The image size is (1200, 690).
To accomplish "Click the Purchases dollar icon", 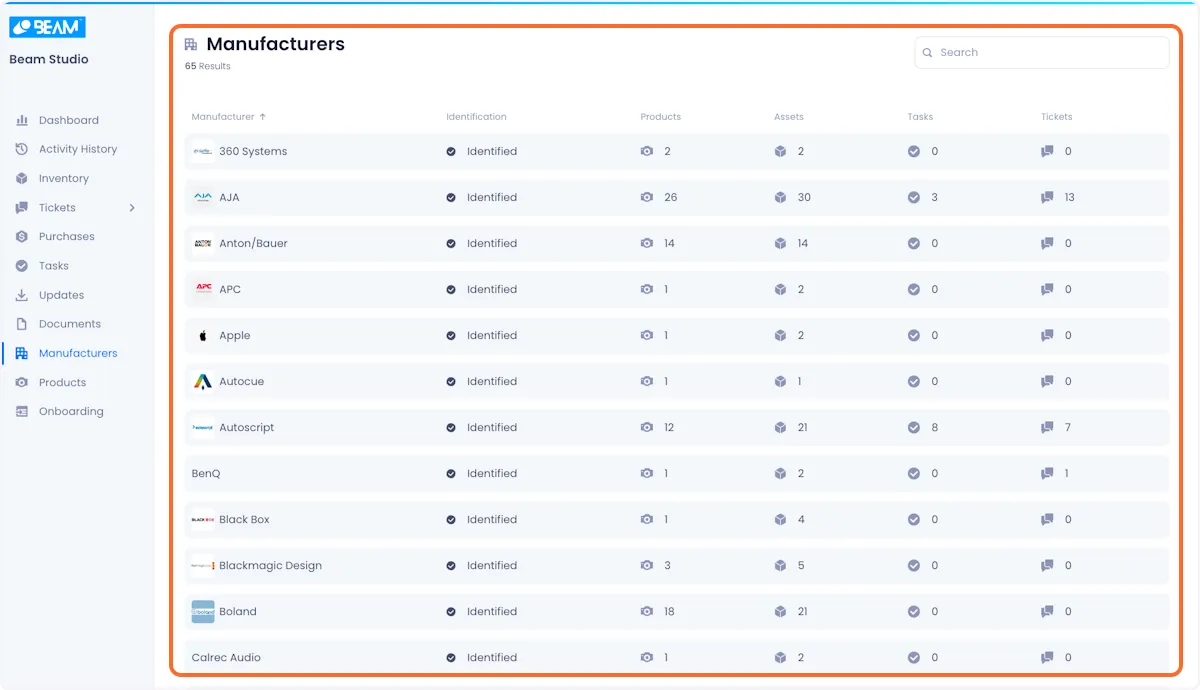I will tap(22, 236).
